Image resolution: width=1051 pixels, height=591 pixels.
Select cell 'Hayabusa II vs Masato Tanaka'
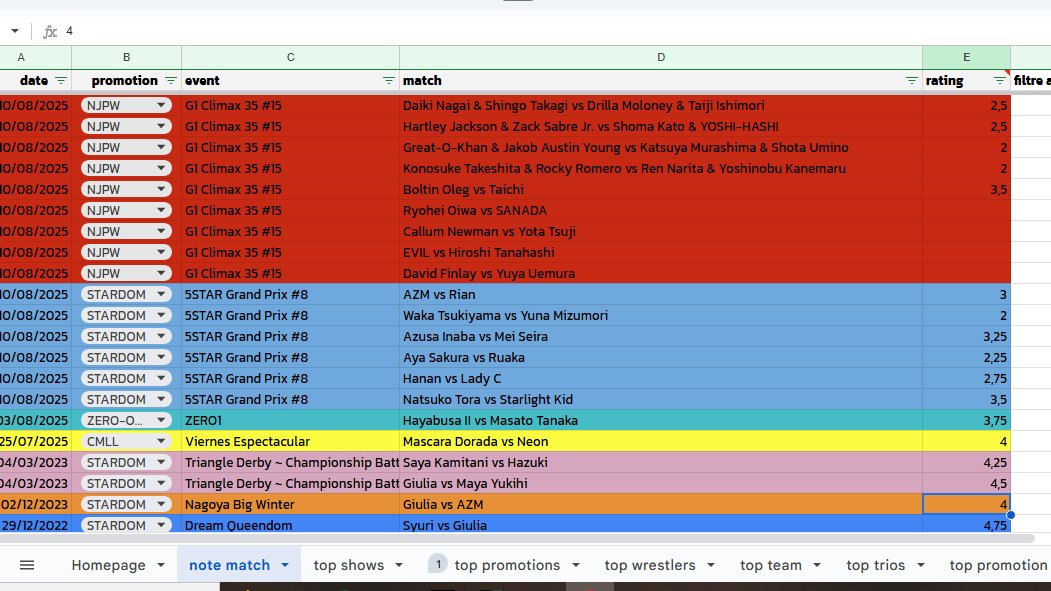pyautogui.click(x=661, y=420)
